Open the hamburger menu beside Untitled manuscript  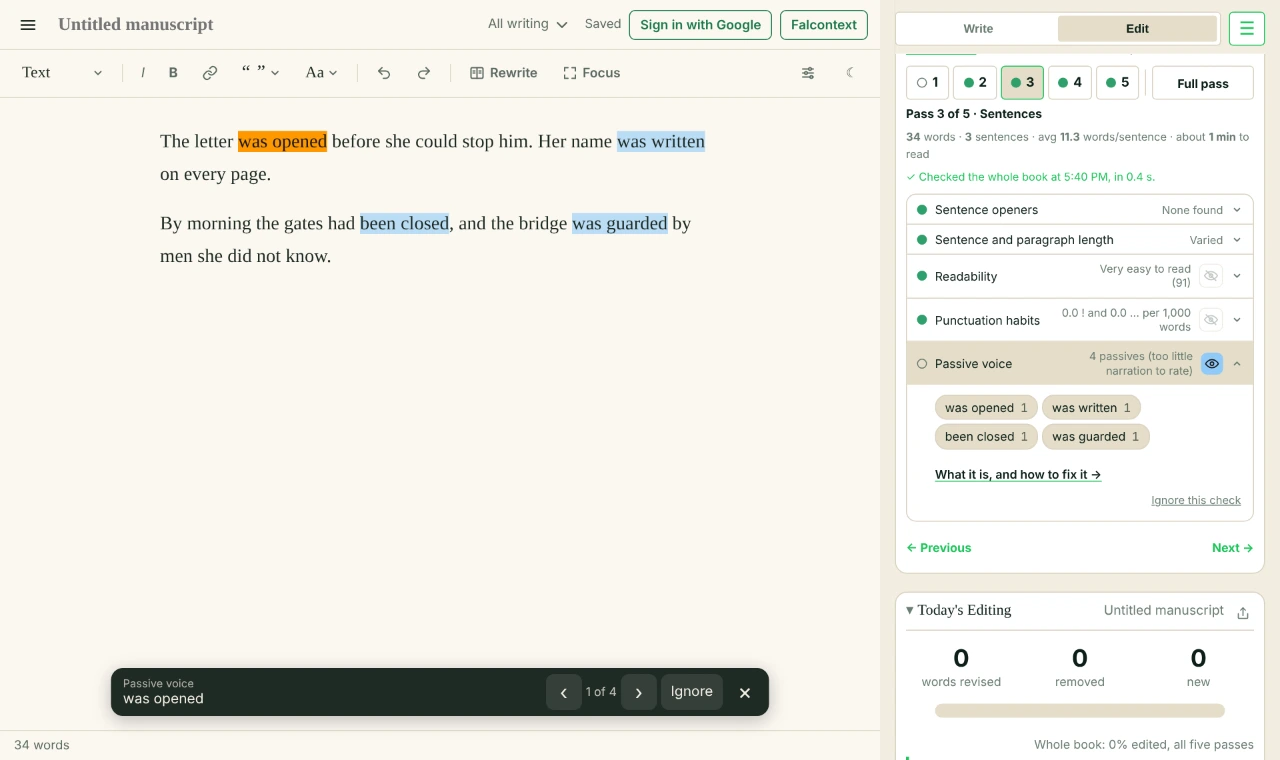point(28,25)
